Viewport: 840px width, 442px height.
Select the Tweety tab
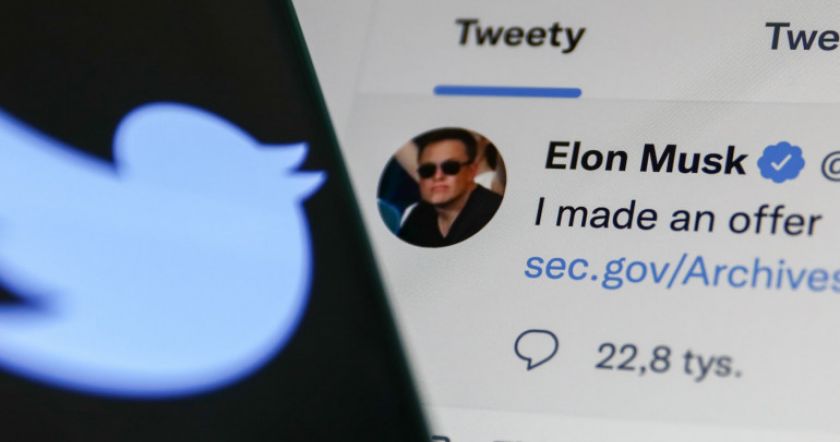520,35
